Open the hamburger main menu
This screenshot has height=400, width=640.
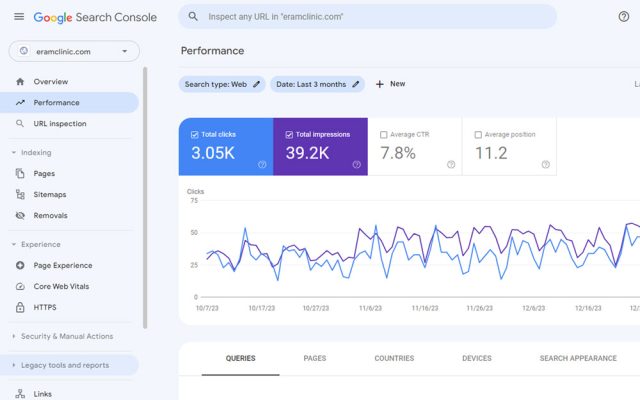pyautogui.click(x=18, y=17)
